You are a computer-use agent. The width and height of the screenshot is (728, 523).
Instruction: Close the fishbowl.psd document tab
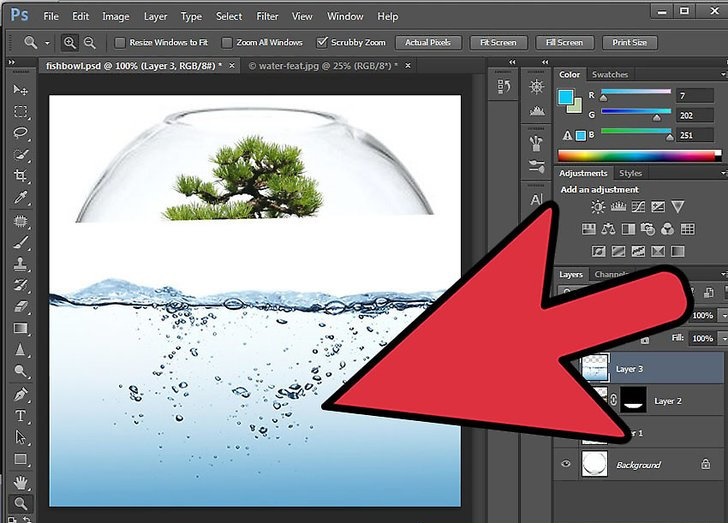click(232, 66)
